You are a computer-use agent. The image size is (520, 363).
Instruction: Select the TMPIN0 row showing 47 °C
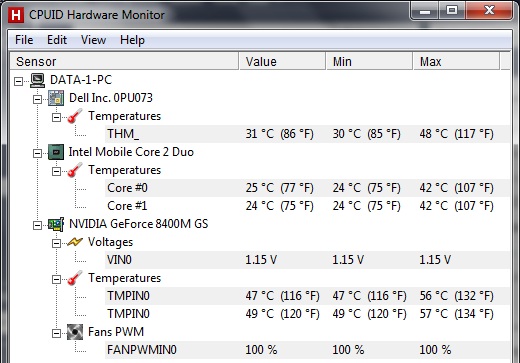[307, 296]
